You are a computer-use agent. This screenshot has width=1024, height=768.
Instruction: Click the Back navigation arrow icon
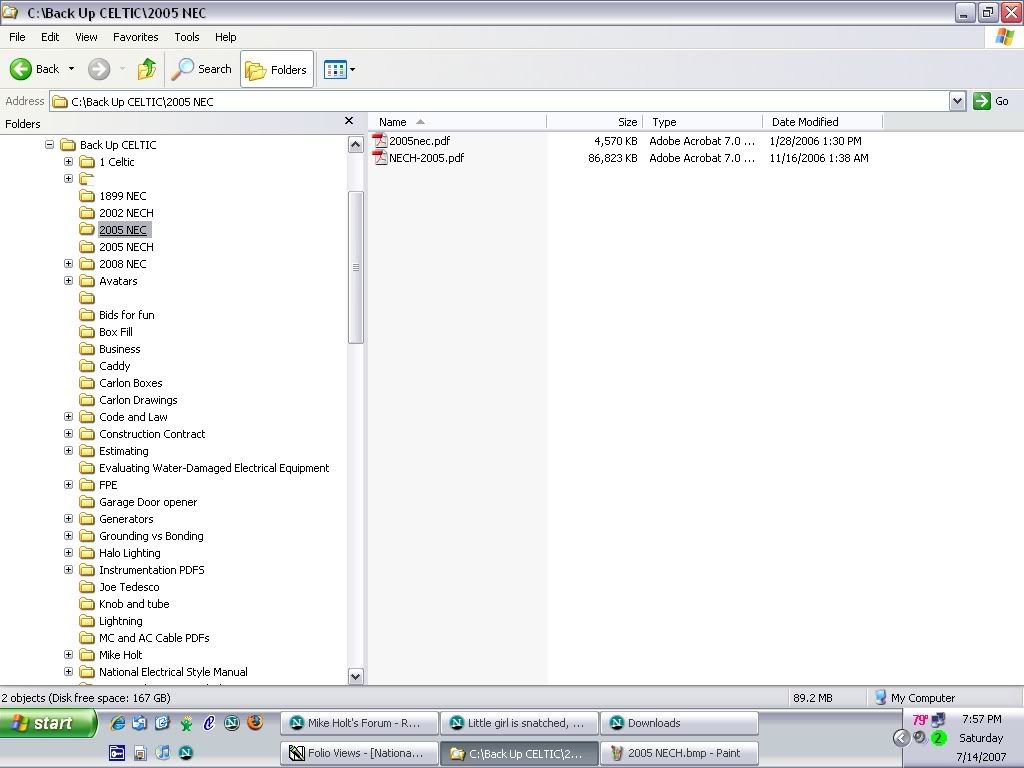click(21, 69)
